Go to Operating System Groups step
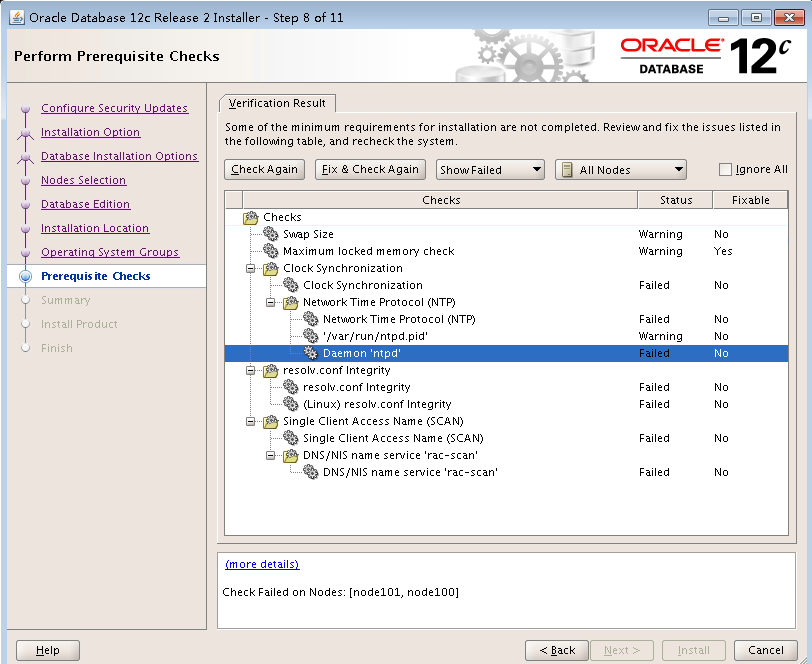812x664 pixels. tap(110, 252)
